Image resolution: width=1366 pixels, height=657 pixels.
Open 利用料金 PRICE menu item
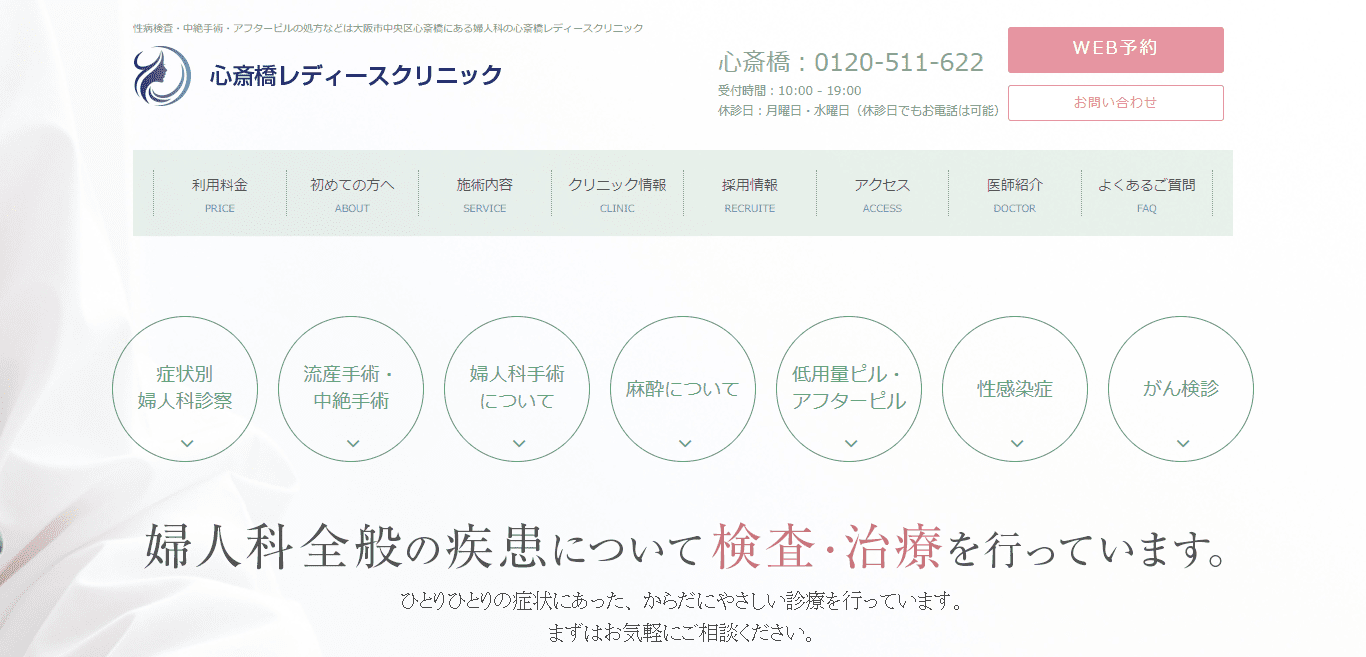pyautogui.click(x=220, y=194)
